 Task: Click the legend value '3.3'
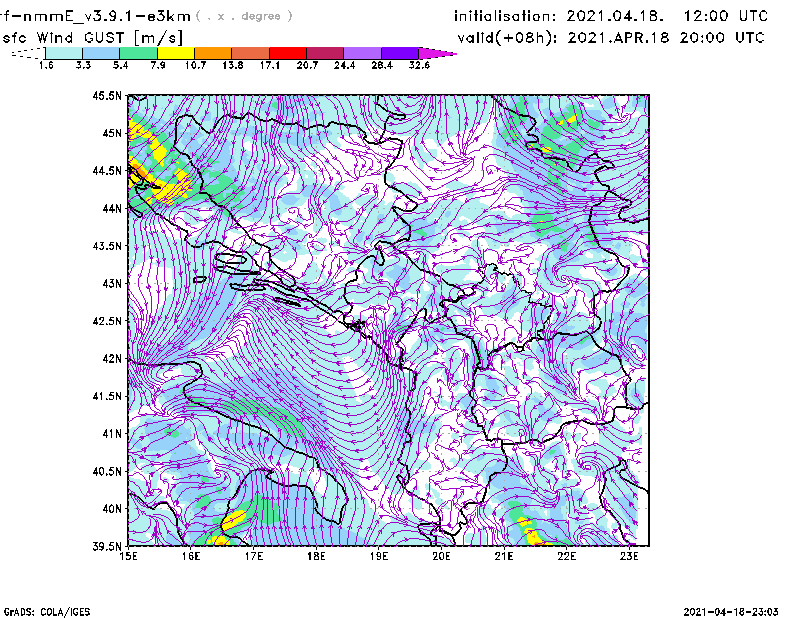pyautogui.click(x=83, y=65)
